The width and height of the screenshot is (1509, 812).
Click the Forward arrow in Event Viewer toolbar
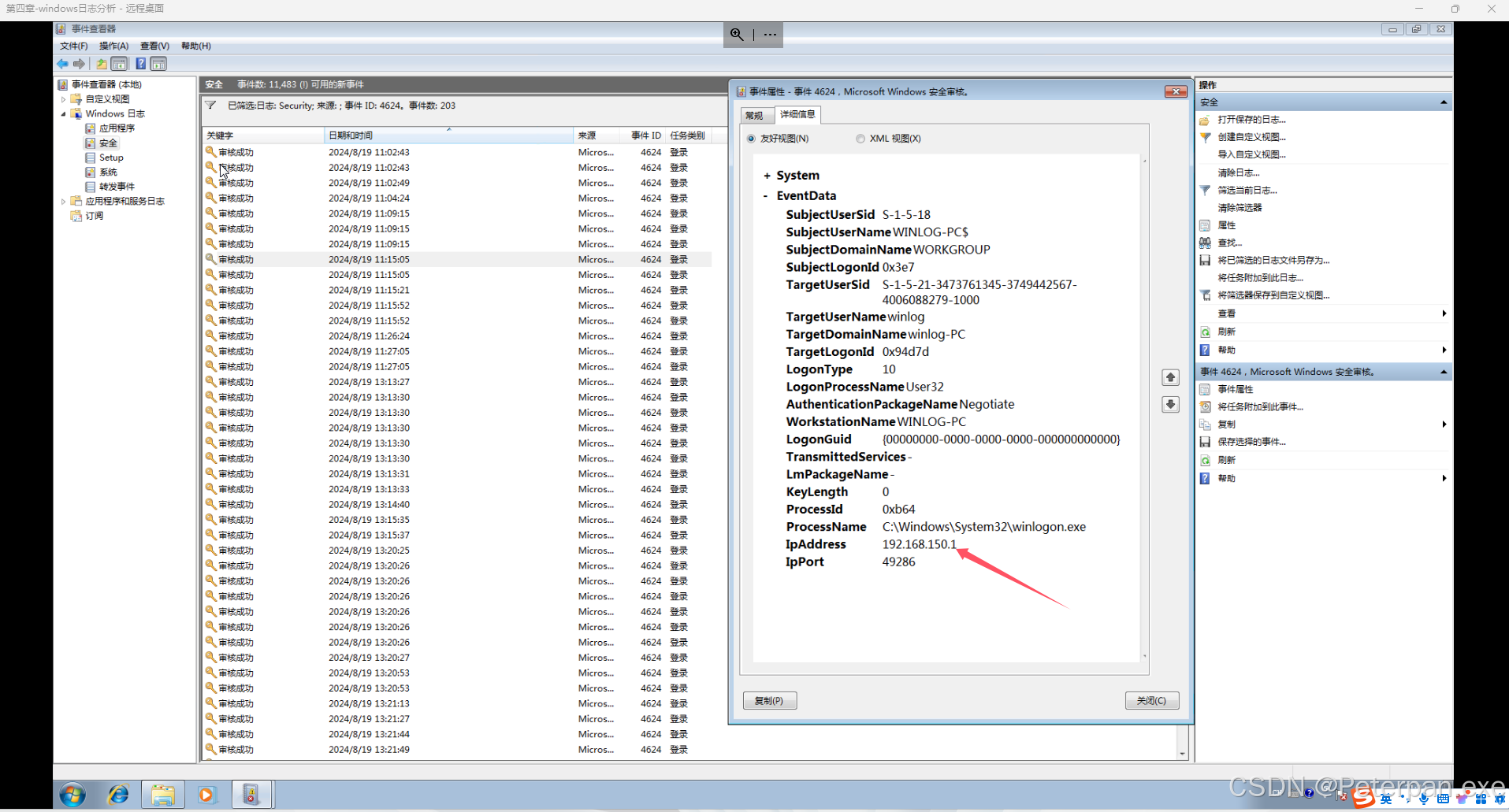[79, 64]
